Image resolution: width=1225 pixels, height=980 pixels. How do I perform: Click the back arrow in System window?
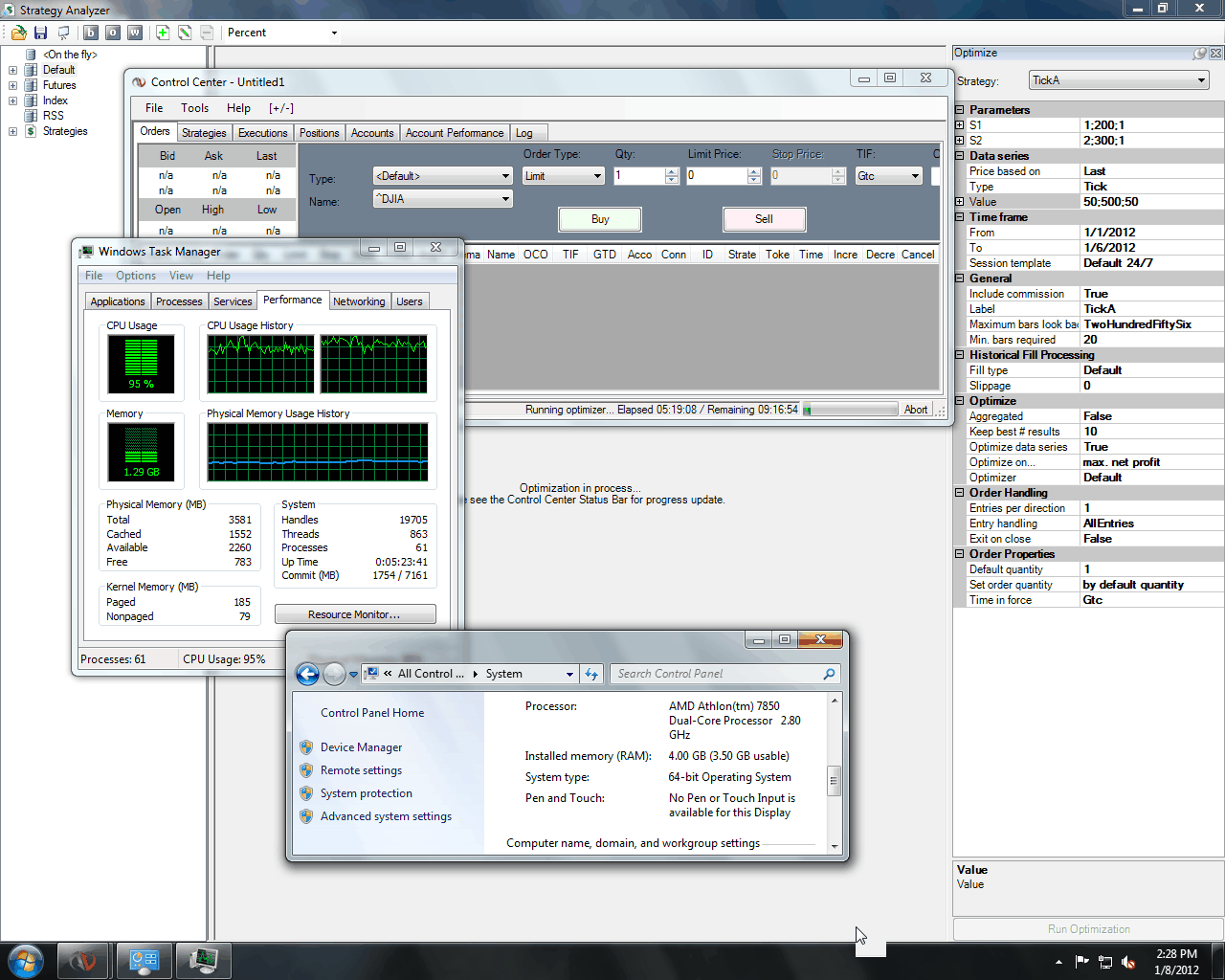click(x=307, y=674)
